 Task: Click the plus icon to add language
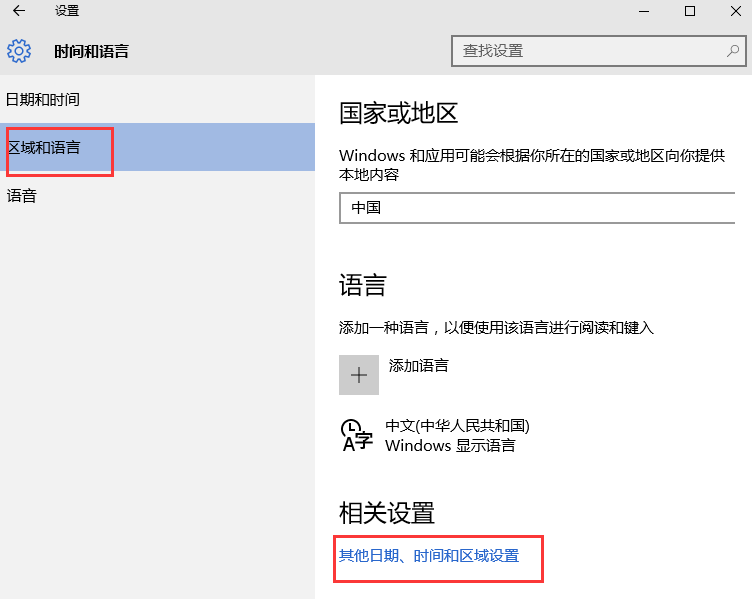click(x=359, y=374)
